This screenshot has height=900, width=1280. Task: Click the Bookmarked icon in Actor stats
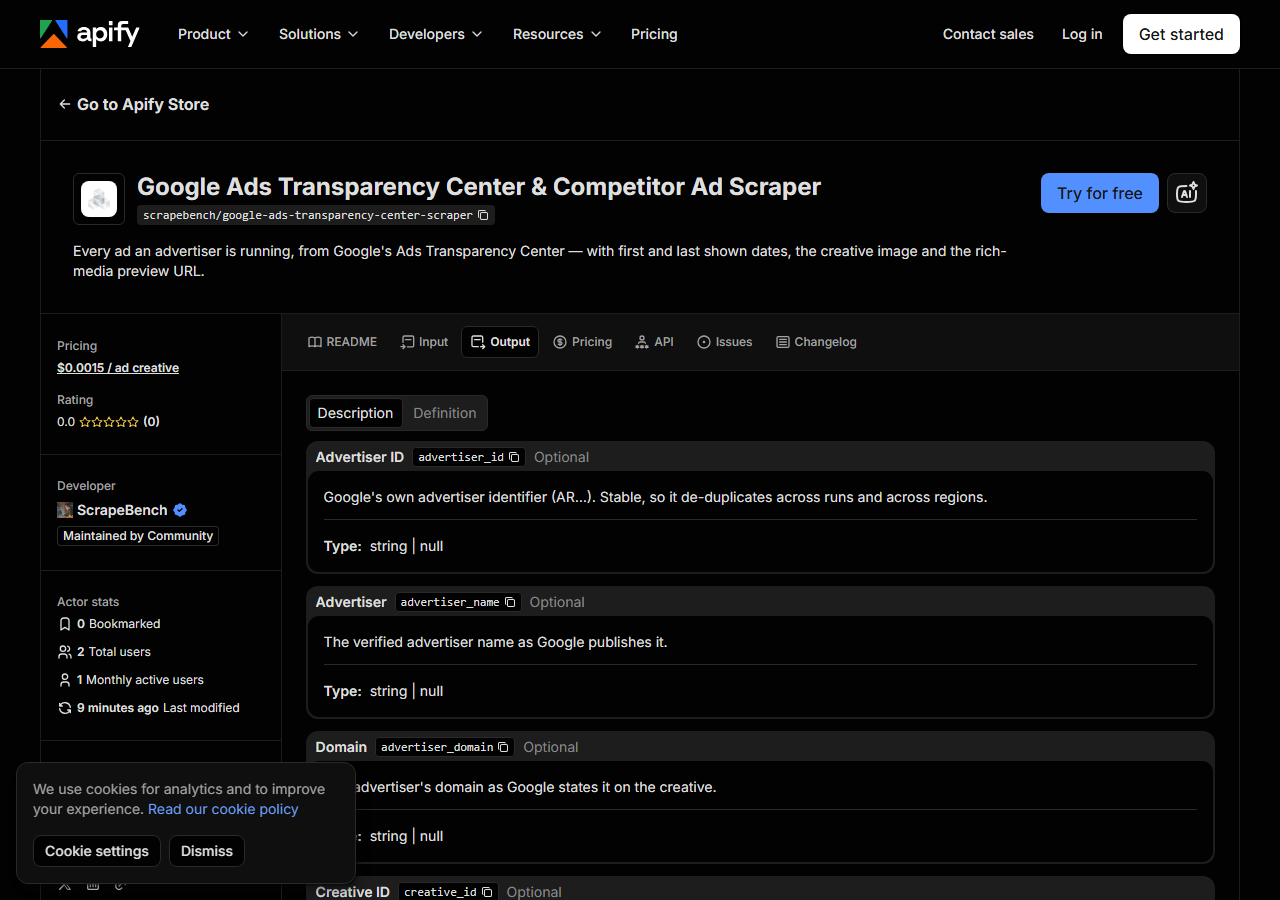[x=65, y=624]
